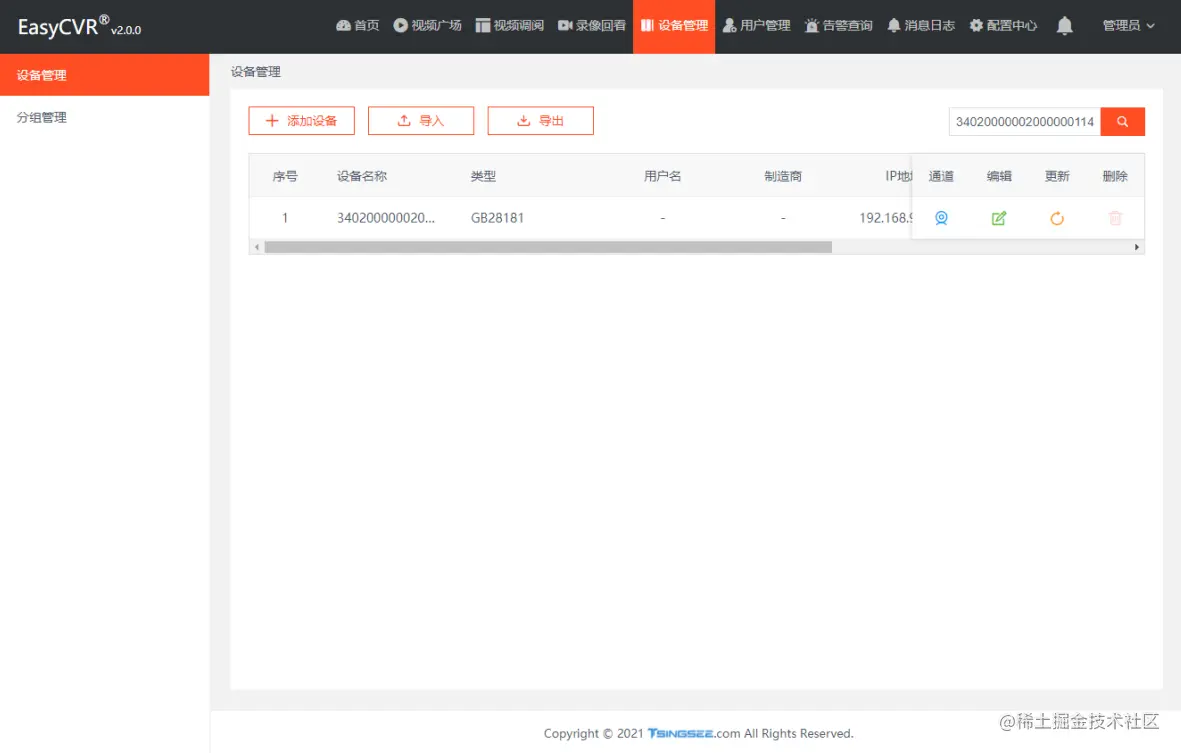1181x753 pixels.
Task: Click the 192.168 IP address cell
Action: tap(886, 218)
